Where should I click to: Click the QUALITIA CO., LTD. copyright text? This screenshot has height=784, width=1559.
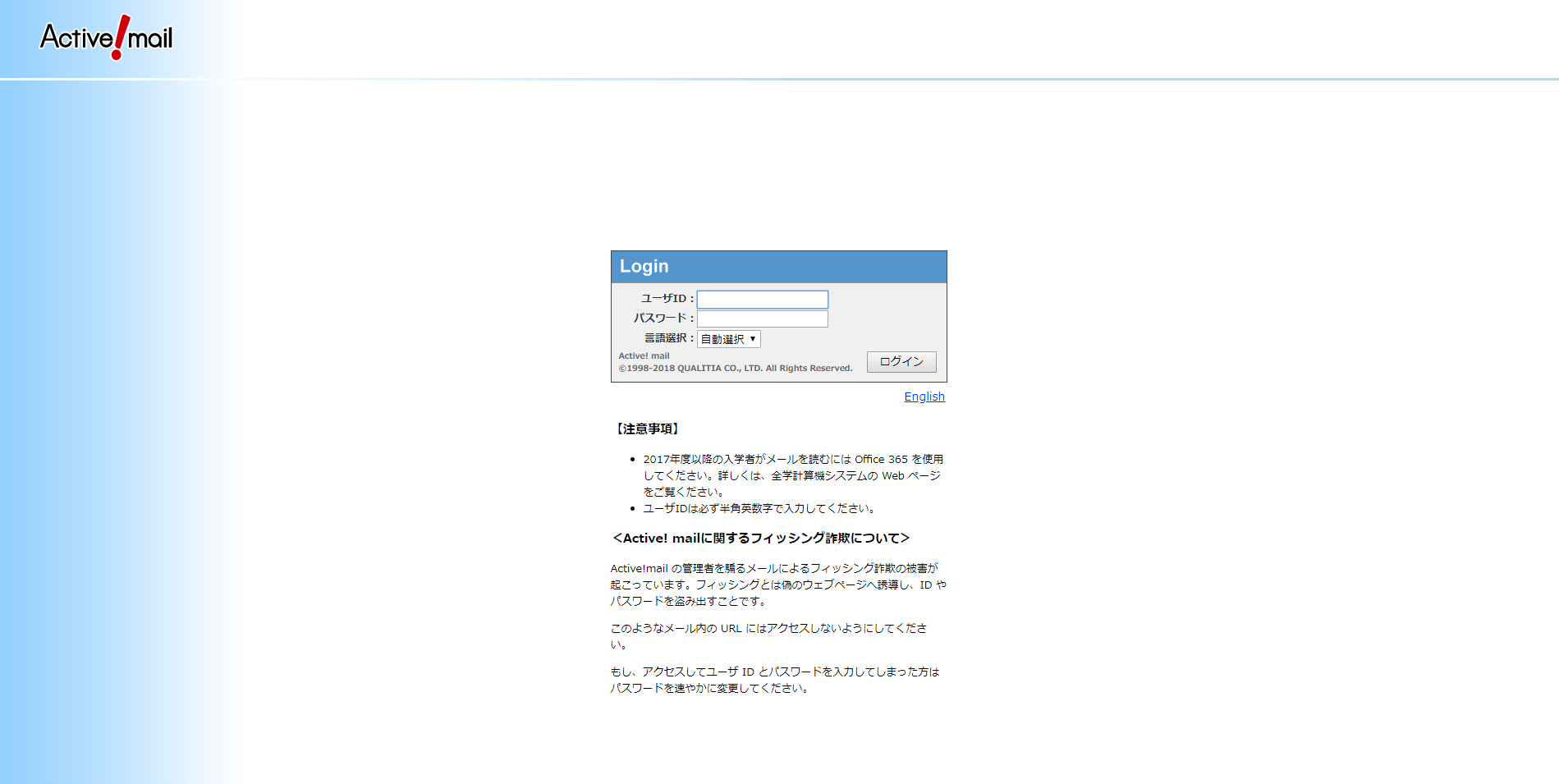(736, 368)
